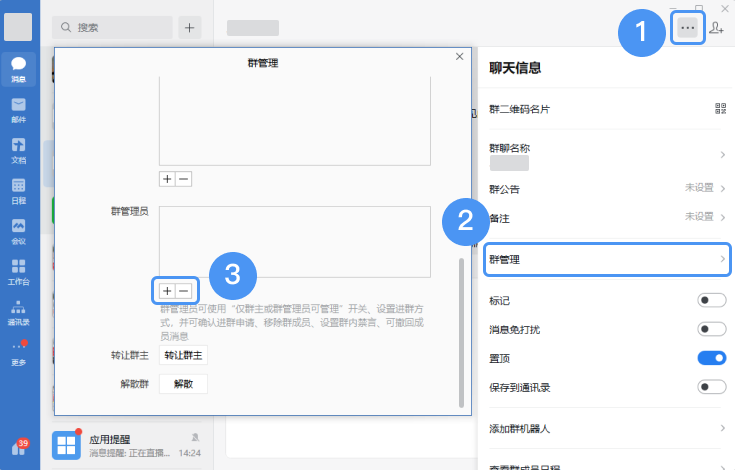735x470 pixels.
Task: Go to 文档 documents in the sidebar
Action: [x=19, y=148]
